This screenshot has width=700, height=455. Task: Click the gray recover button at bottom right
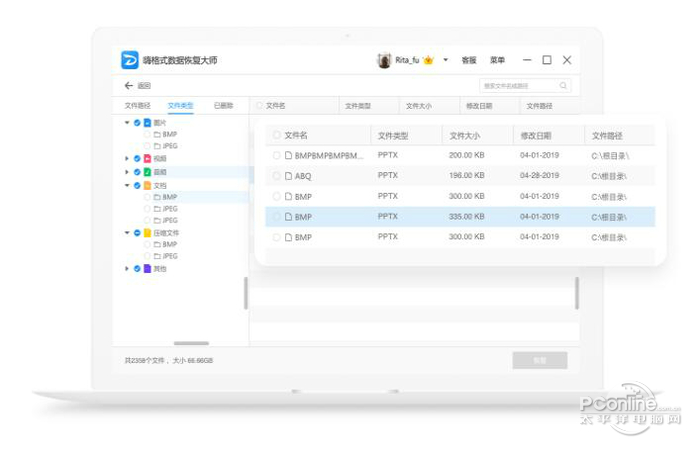click(x=540, y=360)
